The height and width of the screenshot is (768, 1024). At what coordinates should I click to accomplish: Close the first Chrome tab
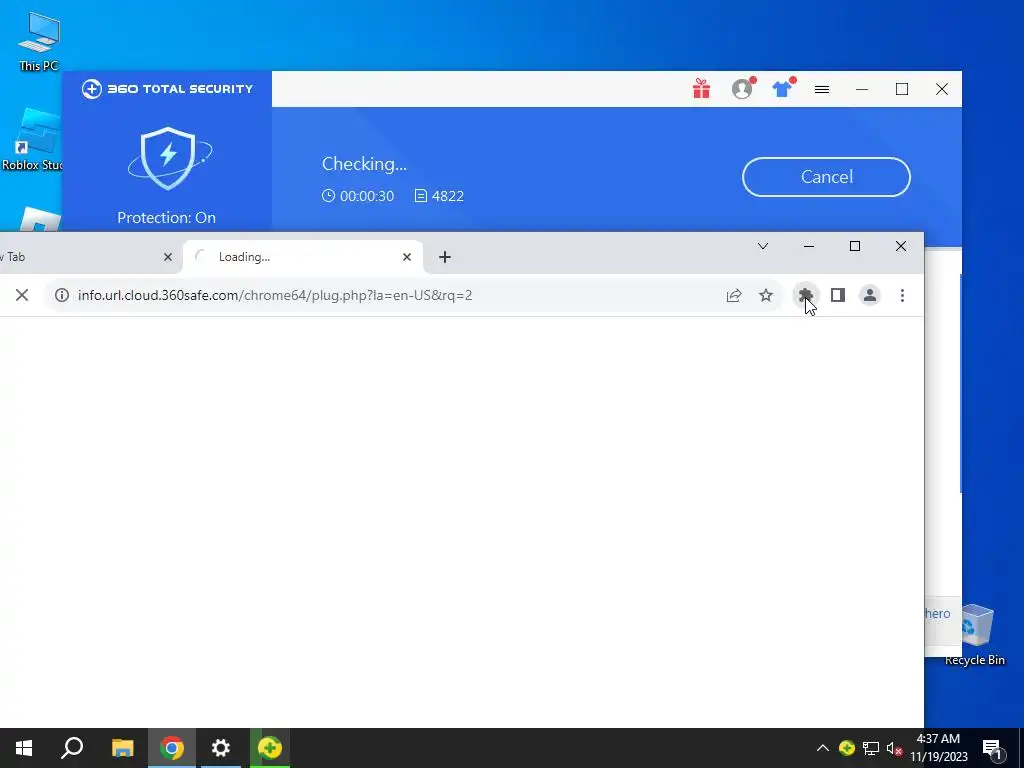(x=168, y=257)
